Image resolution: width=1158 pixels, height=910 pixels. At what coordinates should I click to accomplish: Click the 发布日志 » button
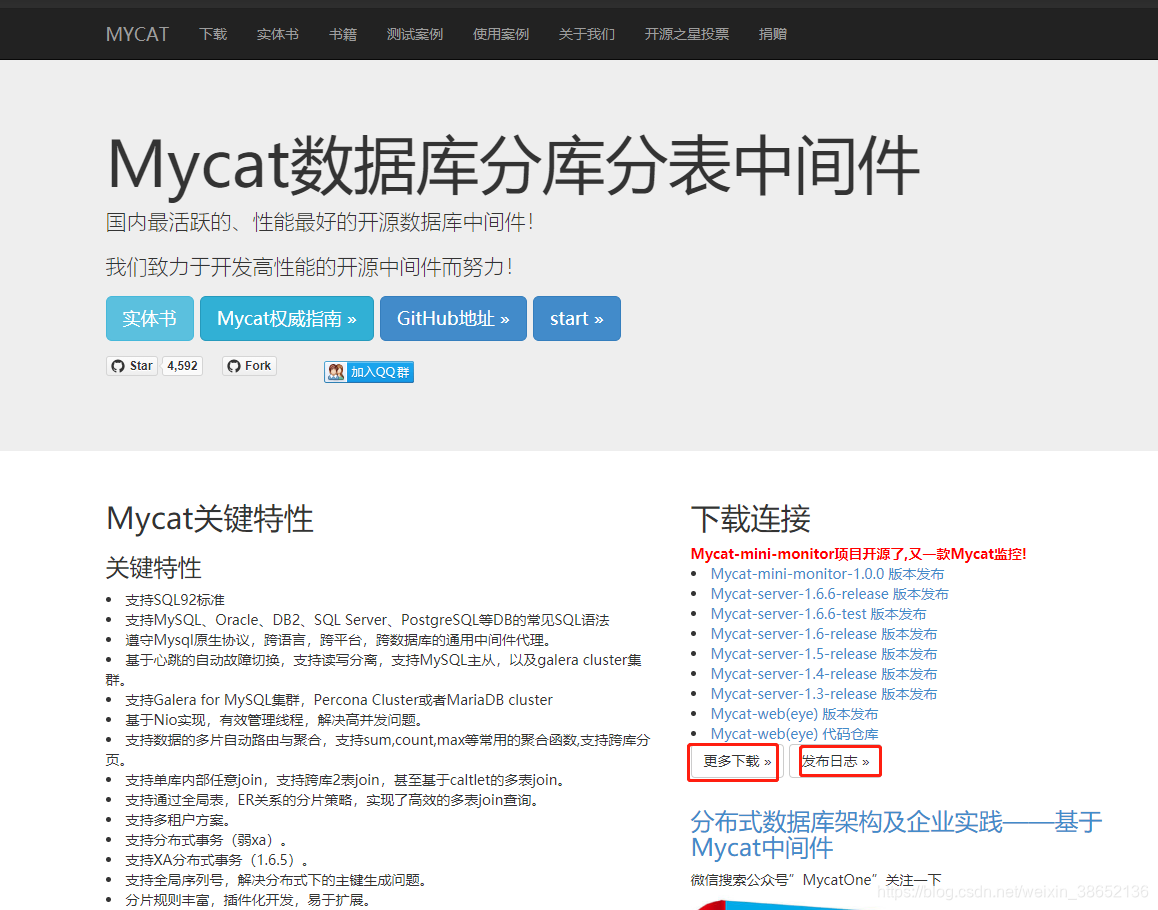coord(835,762)
